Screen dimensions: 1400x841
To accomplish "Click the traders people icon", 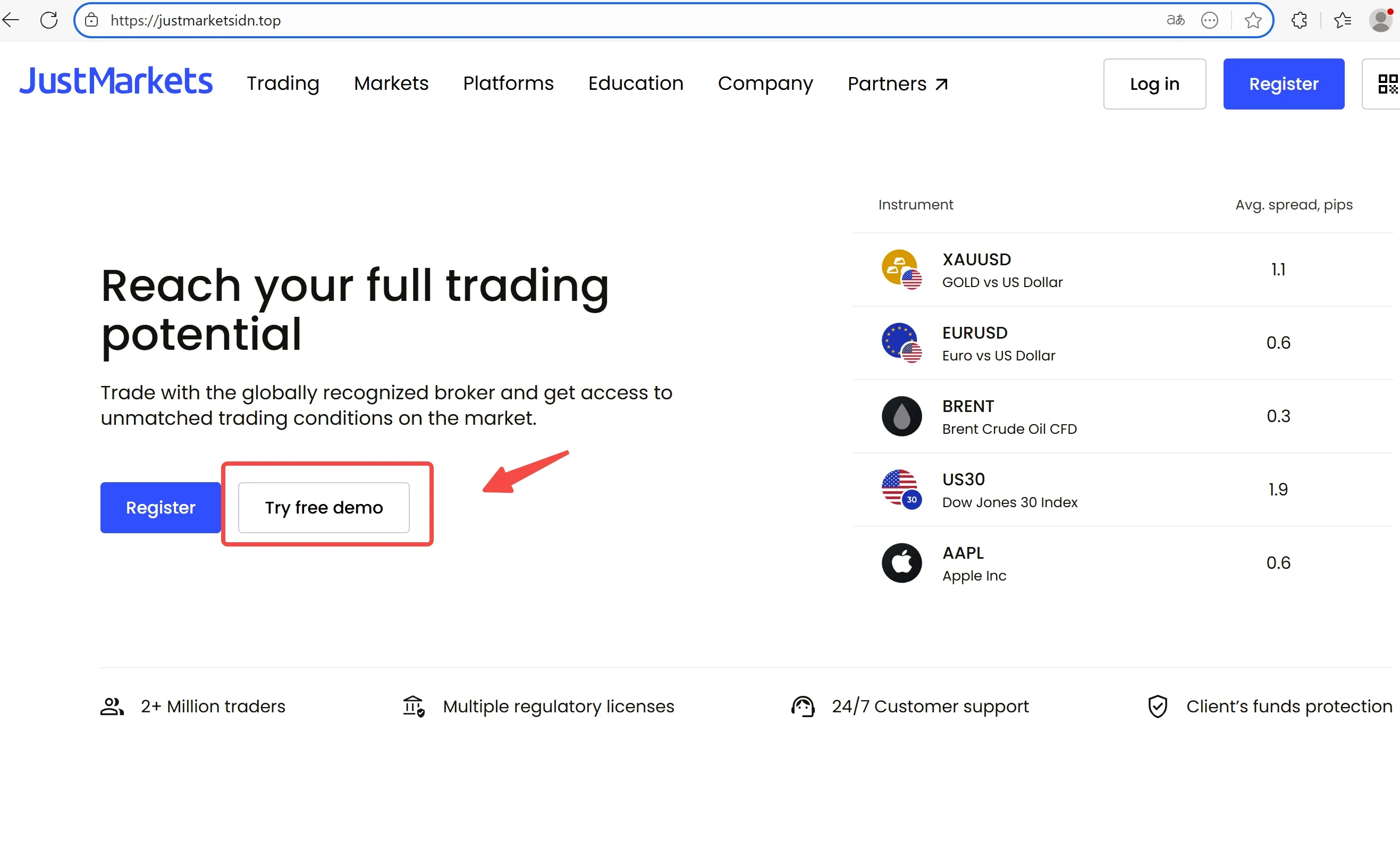I will click(x=112, y=706).
